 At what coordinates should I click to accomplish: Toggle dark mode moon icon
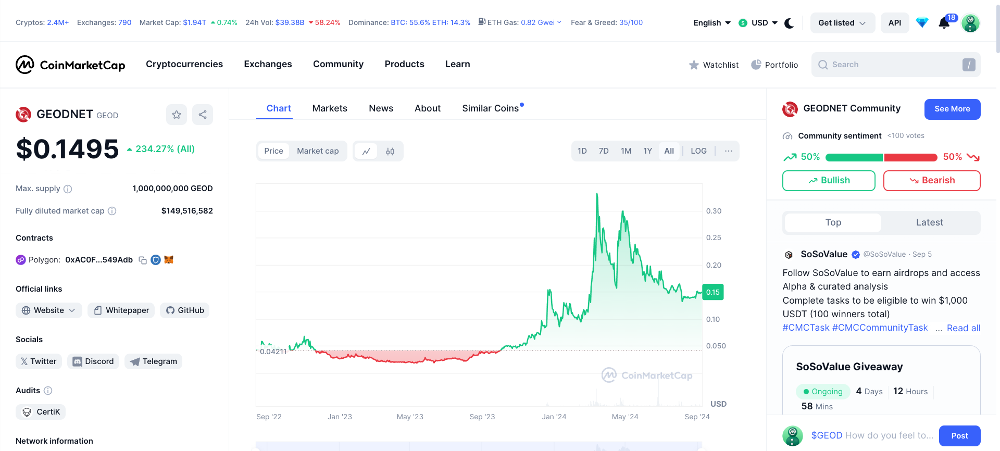click(790, 23)
